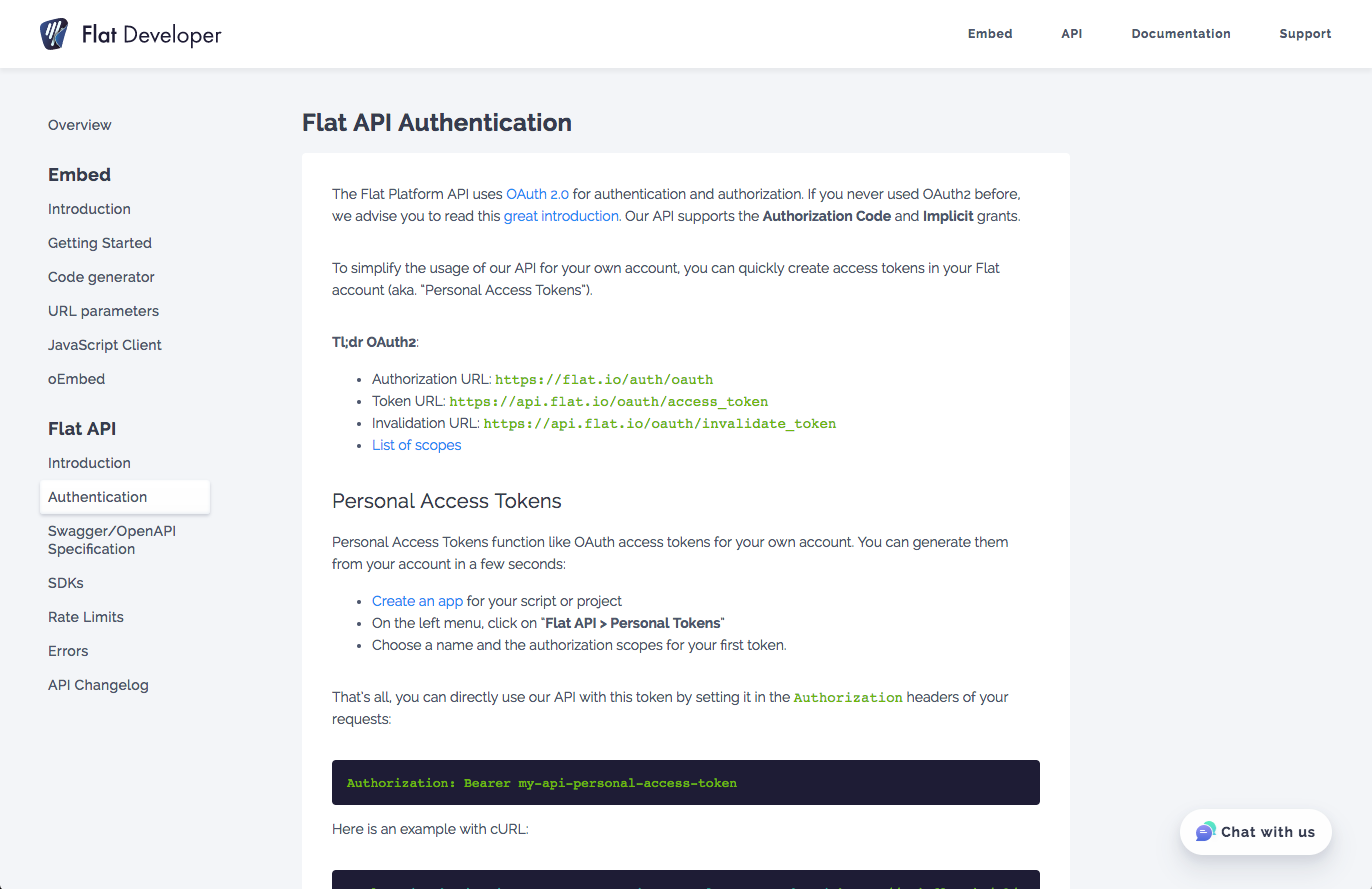Click "Flat API > Personal Tokens" bold text
Viewport: 1372px width, 889px height.
pyautogui.click(x=633, y=623)
